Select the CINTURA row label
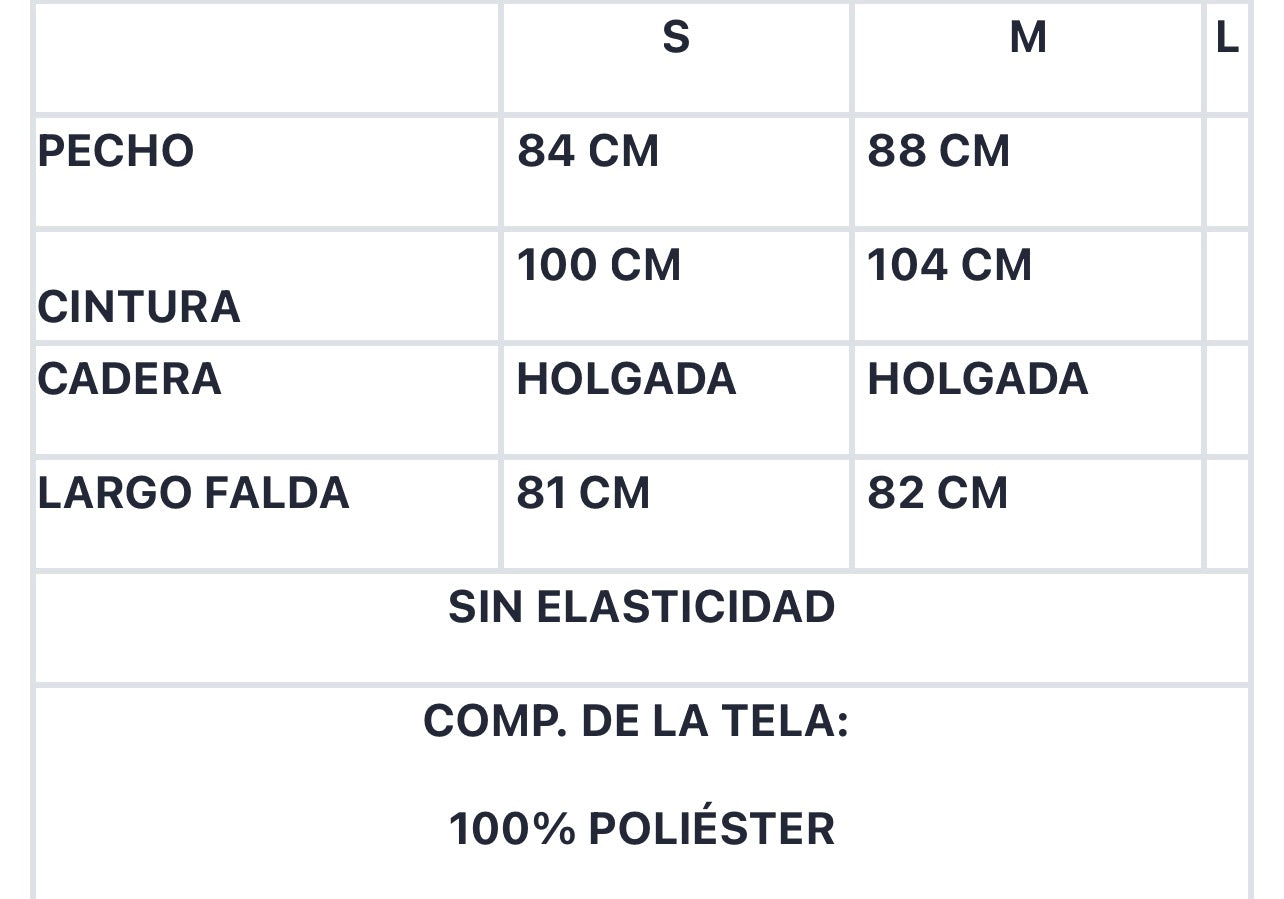The image size is (1284, 899). point(139,307)
